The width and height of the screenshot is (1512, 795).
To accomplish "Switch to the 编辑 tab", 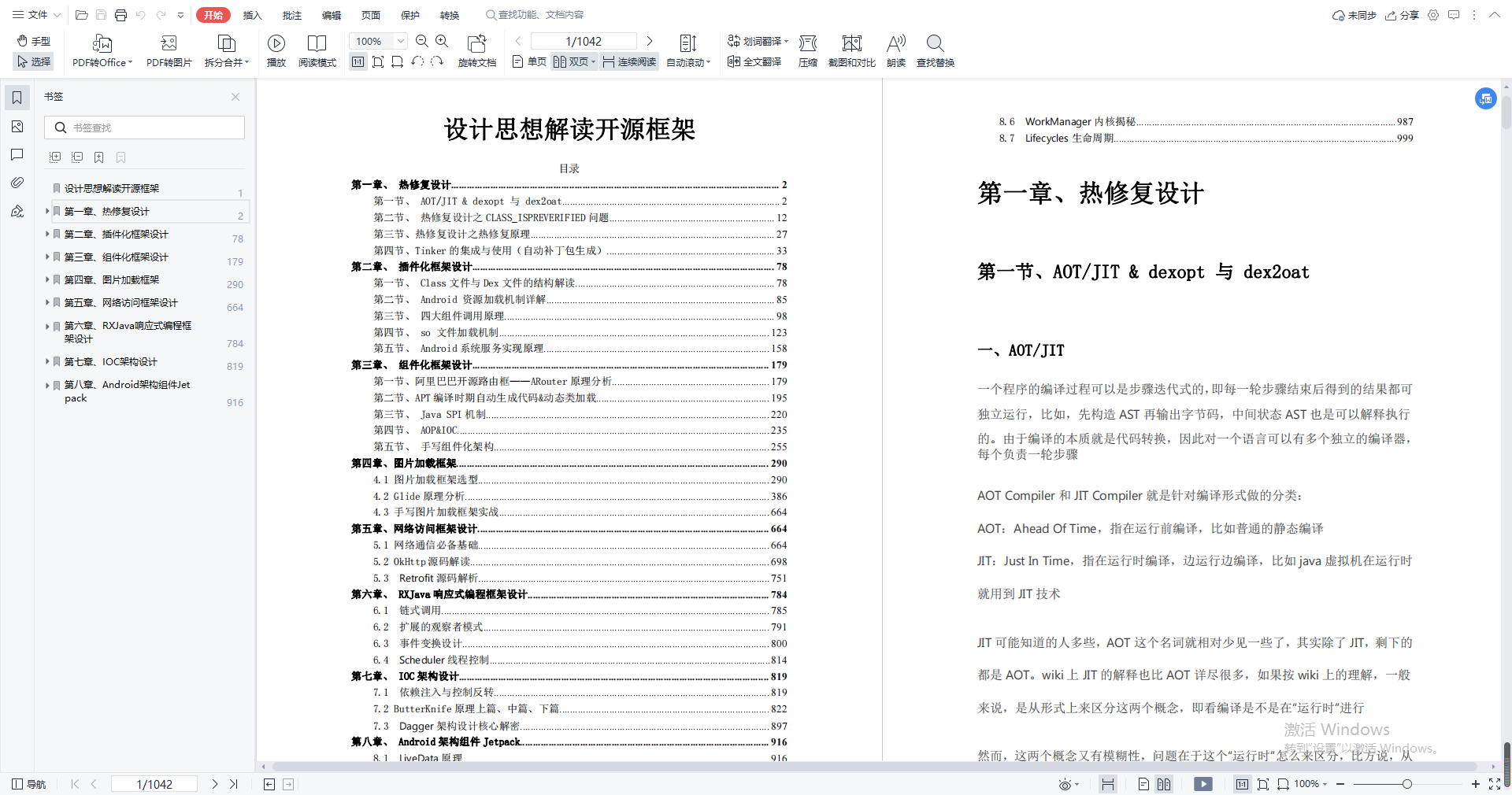I will (x=332, y=15).
